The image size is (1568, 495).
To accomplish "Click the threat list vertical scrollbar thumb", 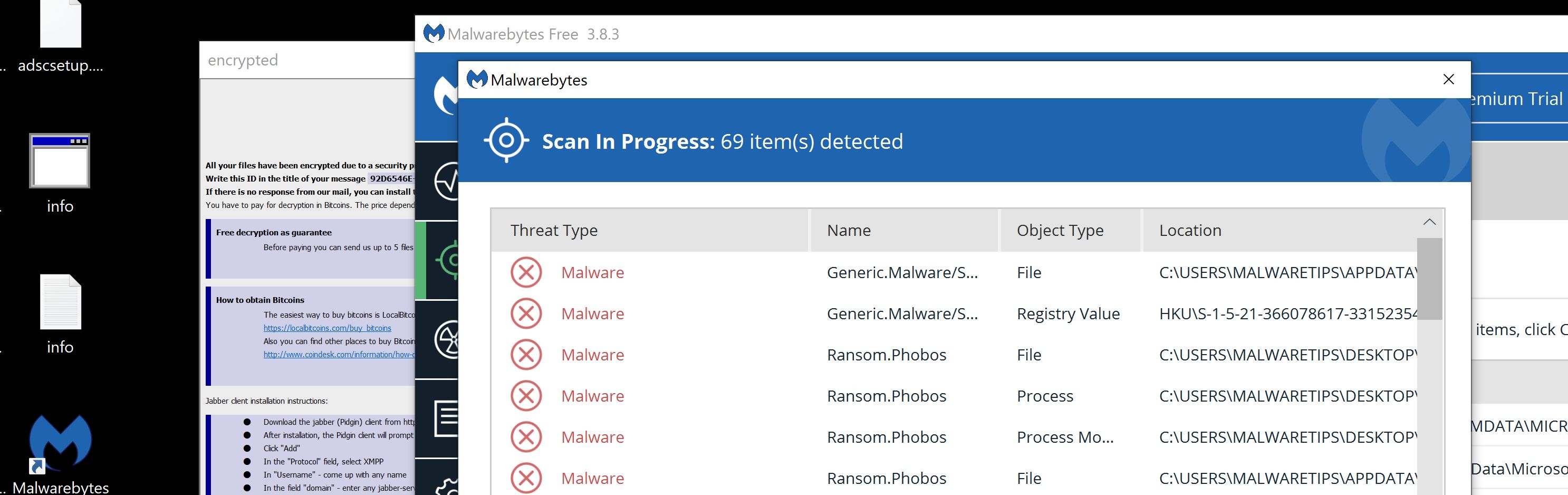I will coord(1429,279).
